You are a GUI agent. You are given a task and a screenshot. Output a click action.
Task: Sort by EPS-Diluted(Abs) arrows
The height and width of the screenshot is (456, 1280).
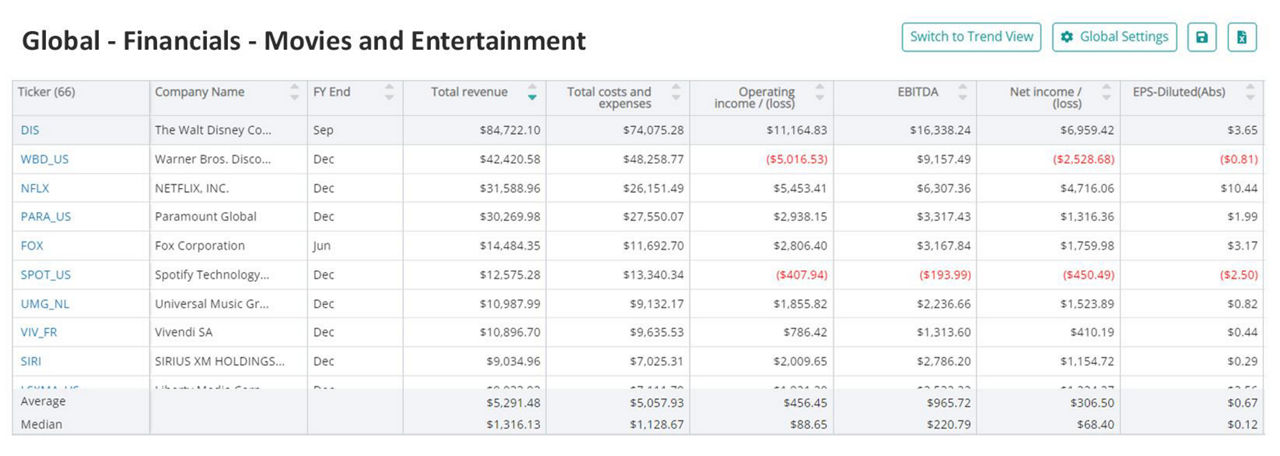(1250, 92)
